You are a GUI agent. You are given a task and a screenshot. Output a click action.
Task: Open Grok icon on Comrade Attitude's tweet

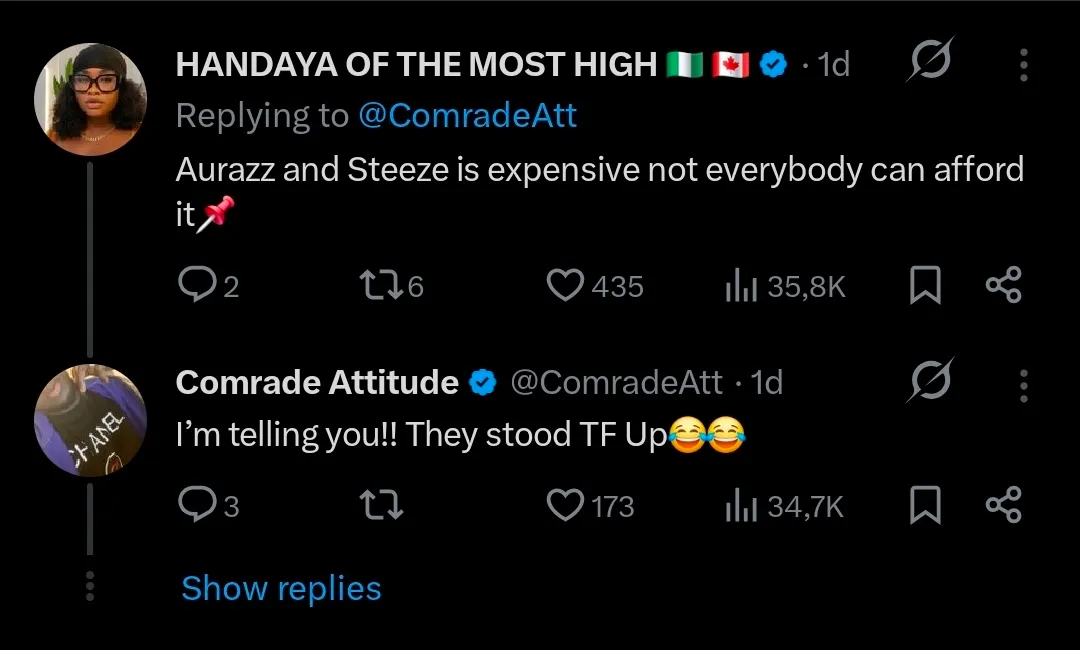coord(930,383)
